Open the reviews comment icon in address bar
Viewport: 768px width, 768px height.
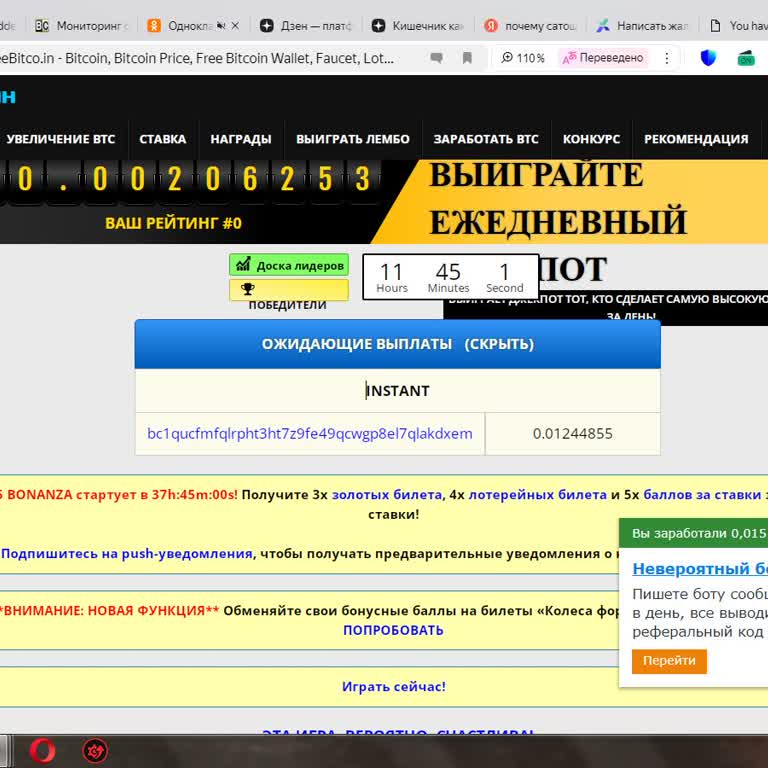coord(436,58)
